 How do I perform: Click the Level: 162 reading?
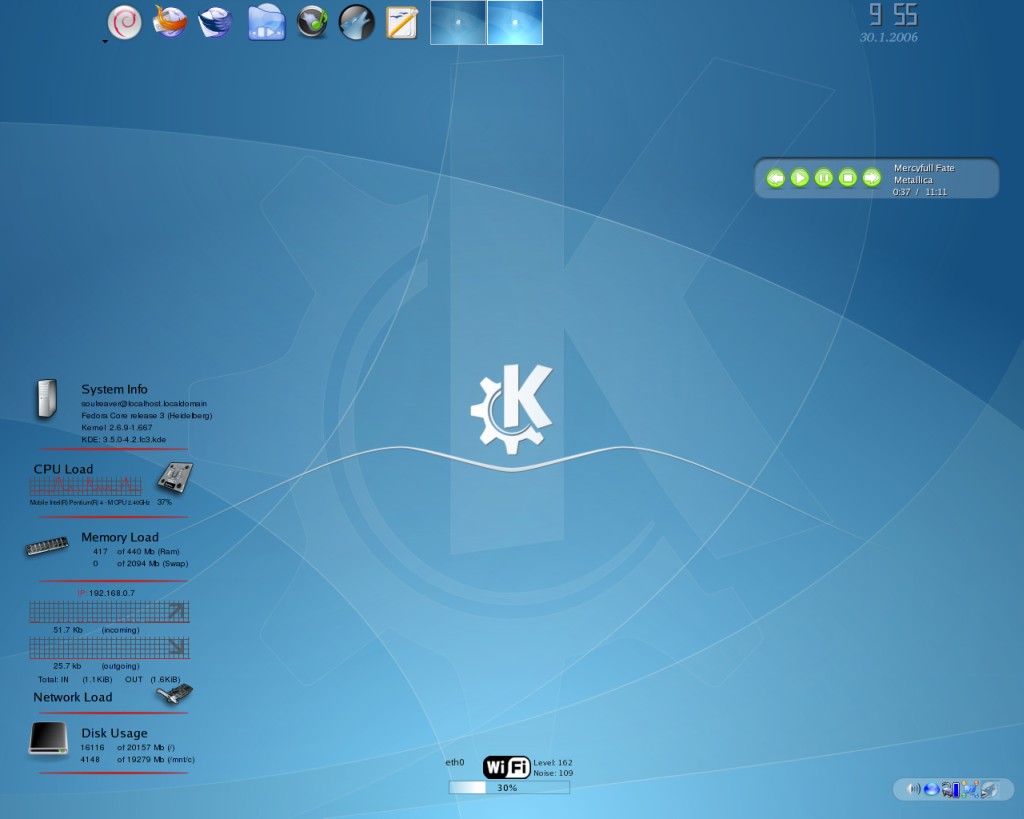[x=552, y=762]
